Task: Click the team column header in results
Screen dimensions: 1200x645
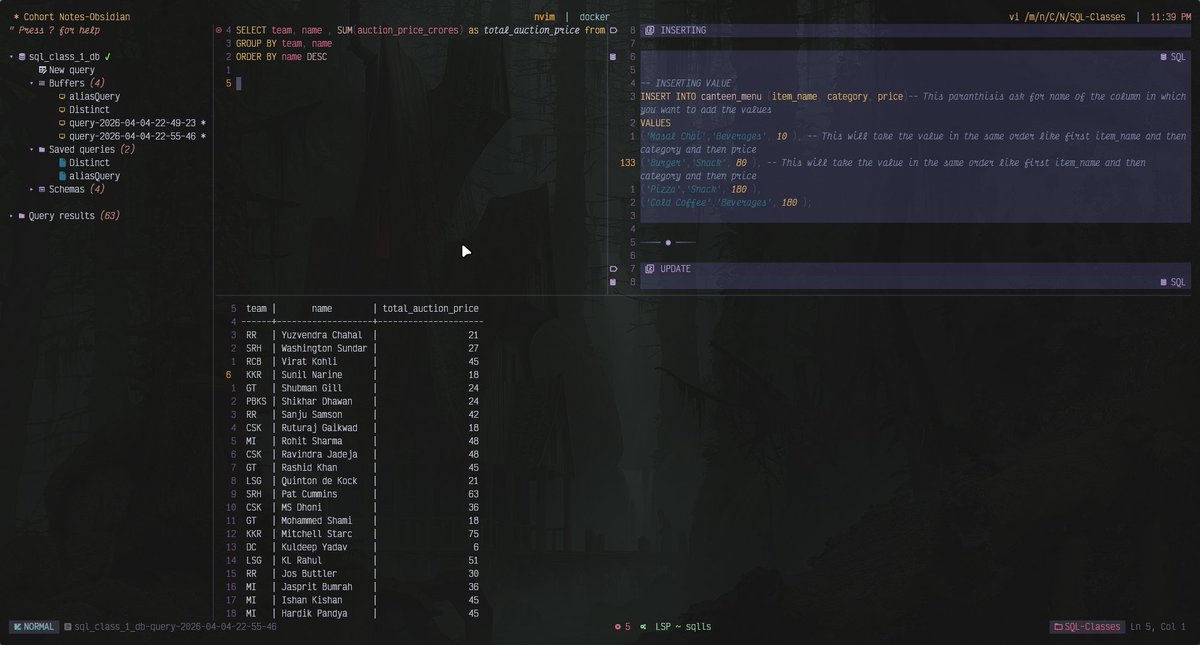Action: tap(256, 309)
